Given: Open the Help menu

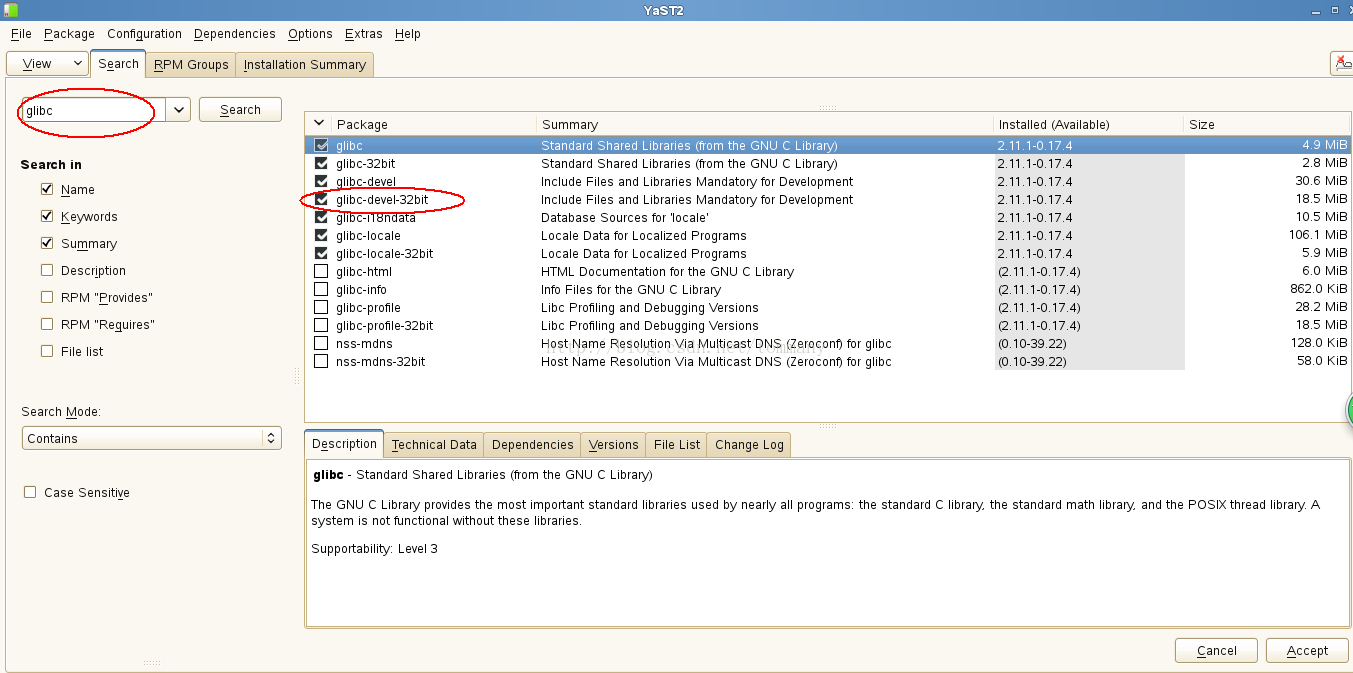Looking at the screenshot, I should tap(408, 33).
